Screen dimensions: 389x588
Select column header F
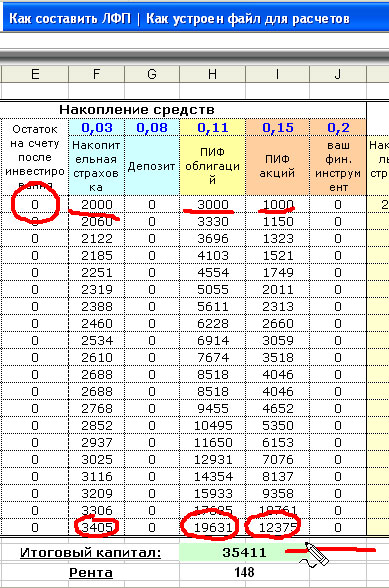pyautogui.click(x=96, y=74)
